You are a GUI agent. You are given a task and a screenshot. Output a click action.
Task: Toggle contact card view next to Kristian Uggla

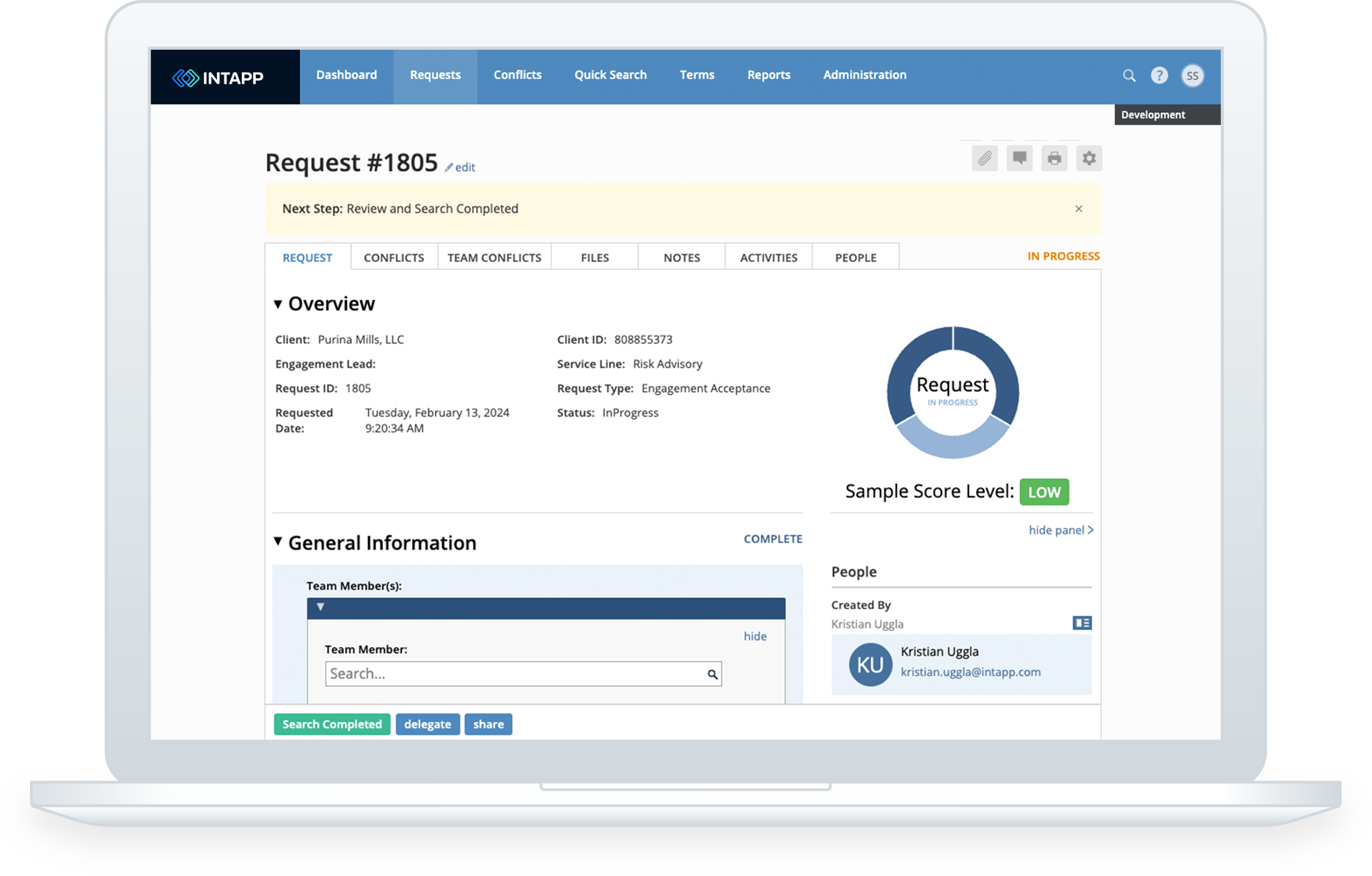[1082, 622]
